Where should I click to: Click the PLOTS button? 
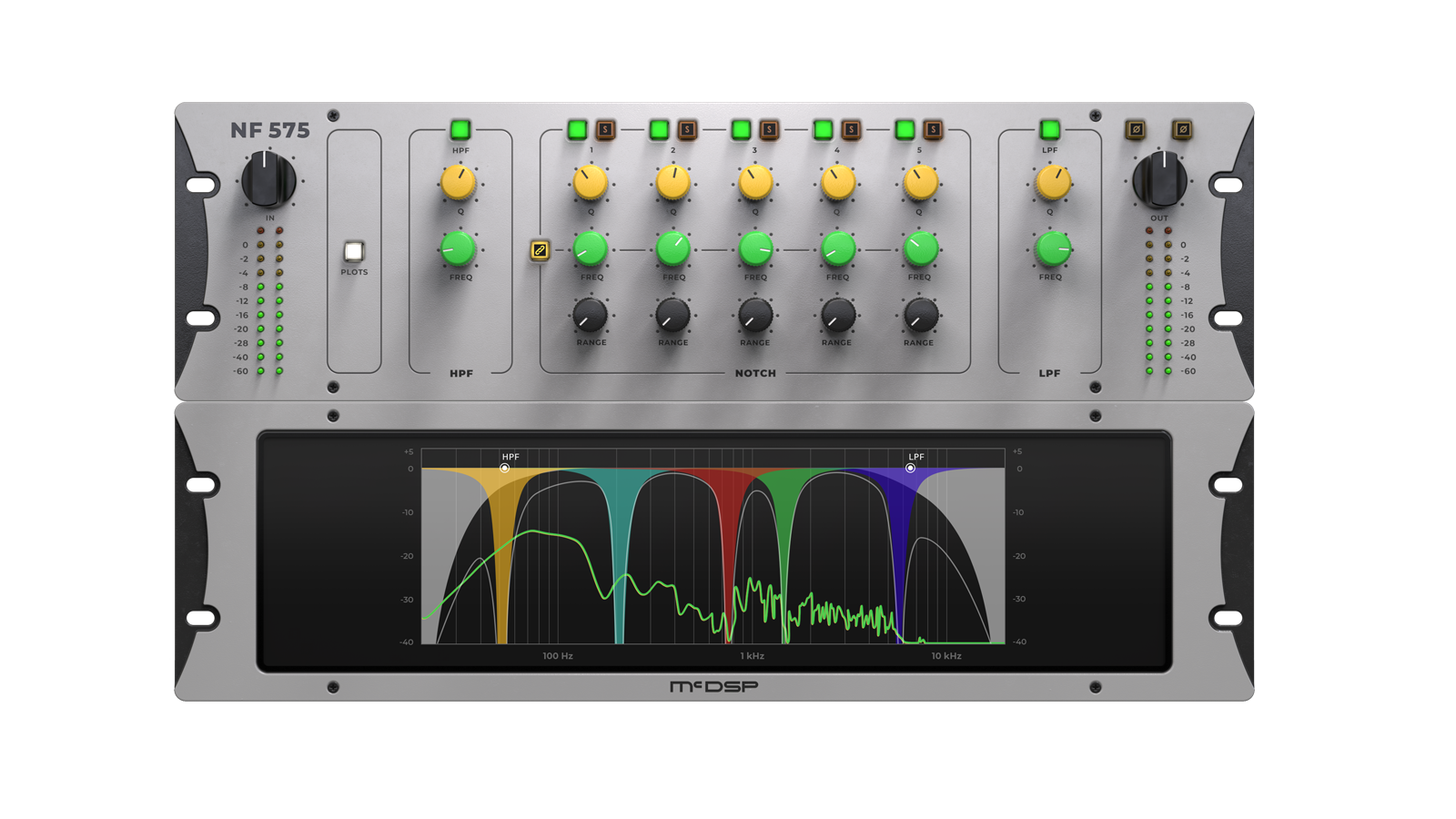click(x=354, y=251)
